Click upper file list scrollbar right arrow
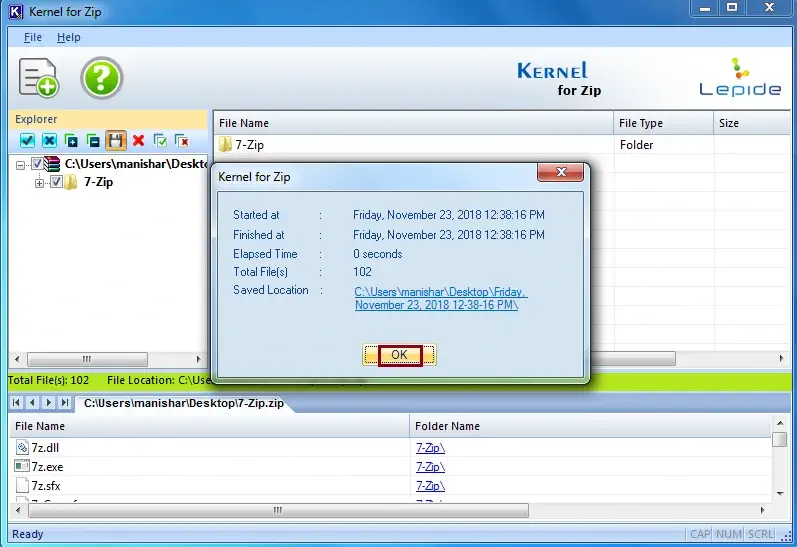 click(781, 358)
